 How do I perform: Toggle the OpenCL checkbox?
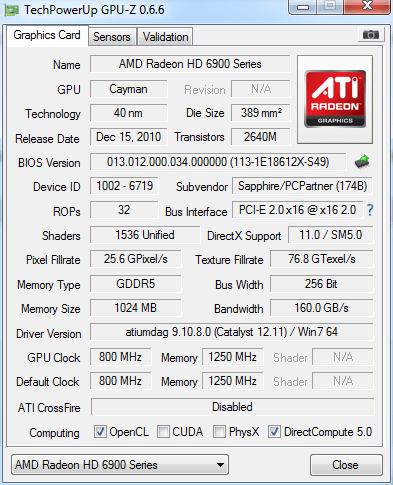point(100,432)
